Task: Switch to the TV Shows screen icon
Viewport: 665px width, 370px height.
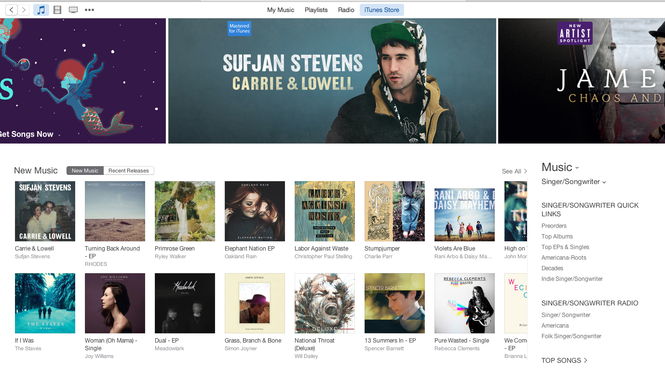Action: (x=73, y=10)
